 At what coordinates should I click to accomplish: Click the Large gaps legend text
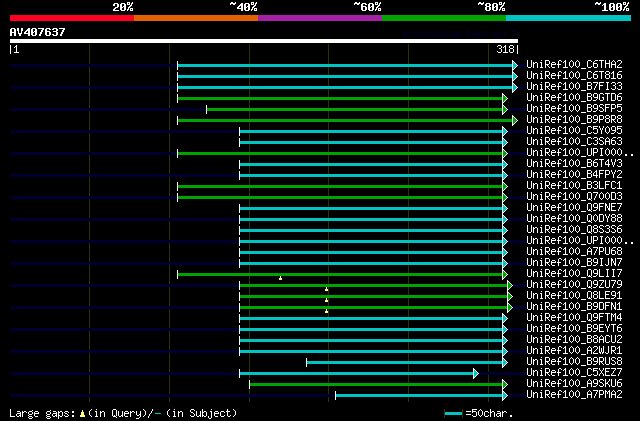pyautogui.click(x=42, y=414)
